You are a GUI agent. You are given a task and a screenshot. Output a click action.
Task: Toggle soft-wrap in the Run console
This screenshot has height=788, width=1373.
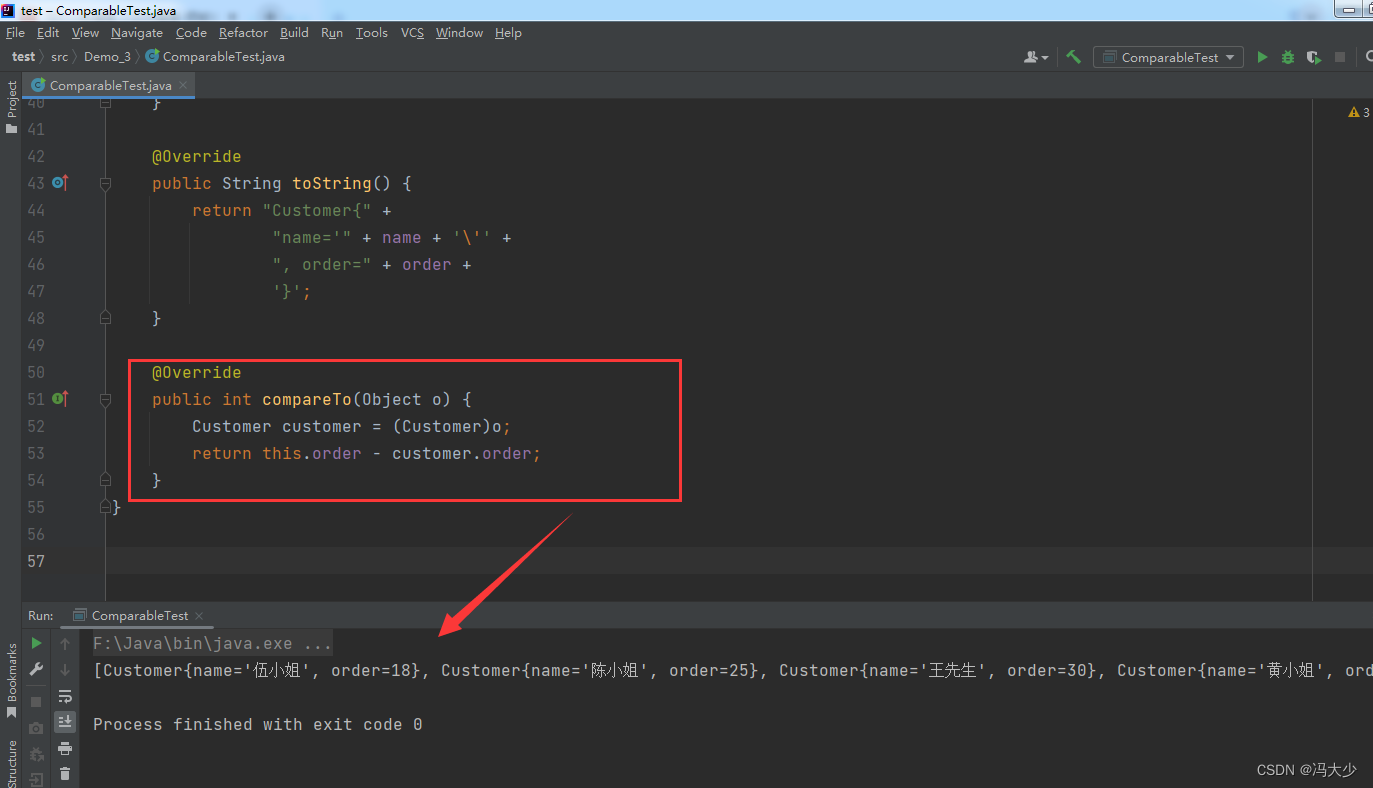point(65,696)
